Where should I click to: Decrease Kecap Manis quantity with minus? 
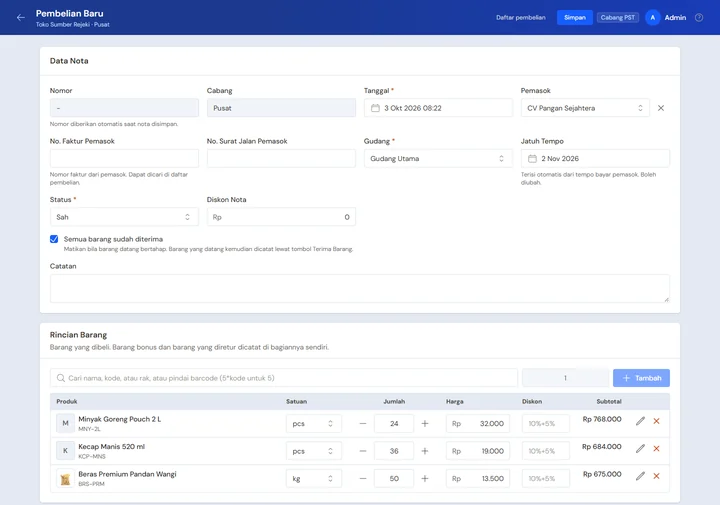click(363, 451)
